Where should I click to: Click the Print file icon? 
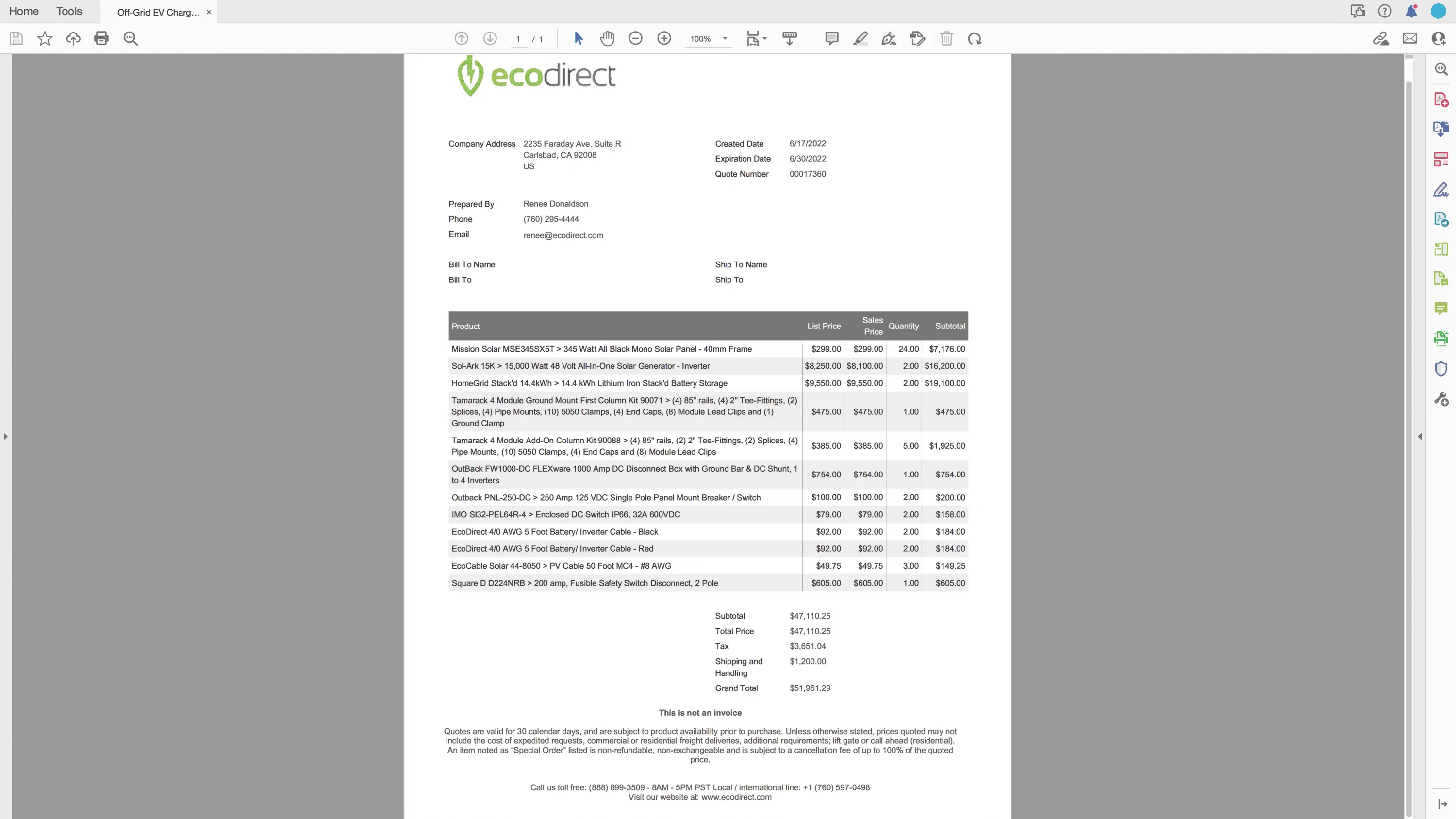pyautogui.click(x=102, y=38)
